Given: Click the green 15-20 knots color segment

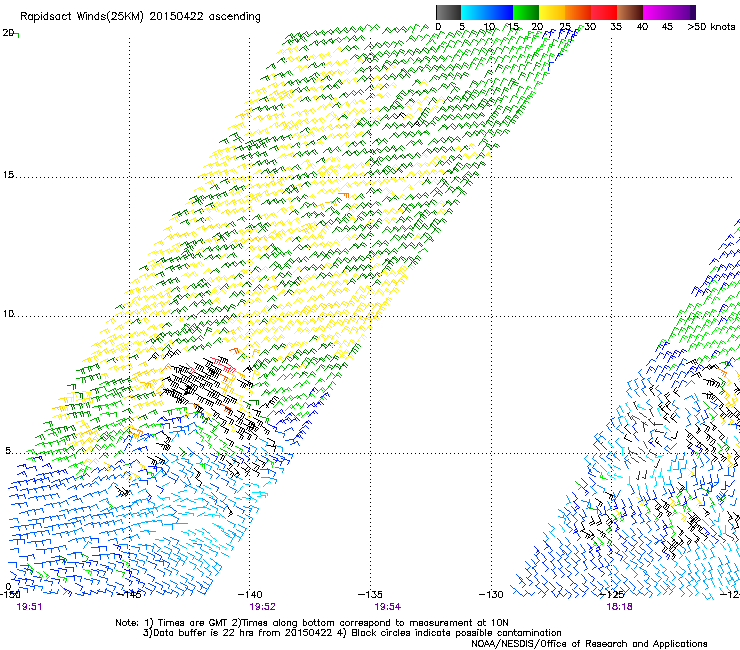Looking at the screenshot, I should (526, 12).
